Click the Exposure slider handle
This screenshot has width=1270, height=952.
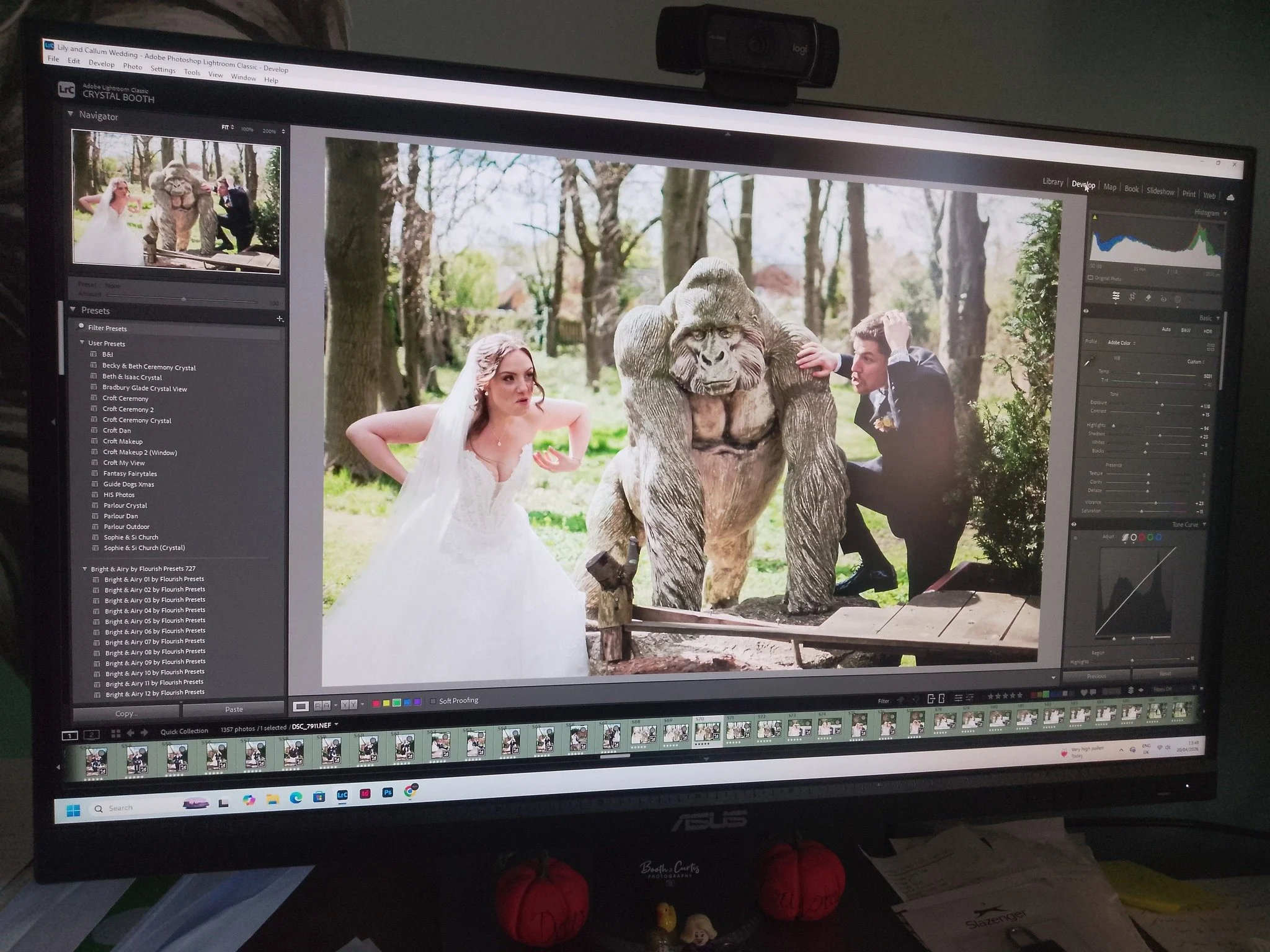point(1162,405)
